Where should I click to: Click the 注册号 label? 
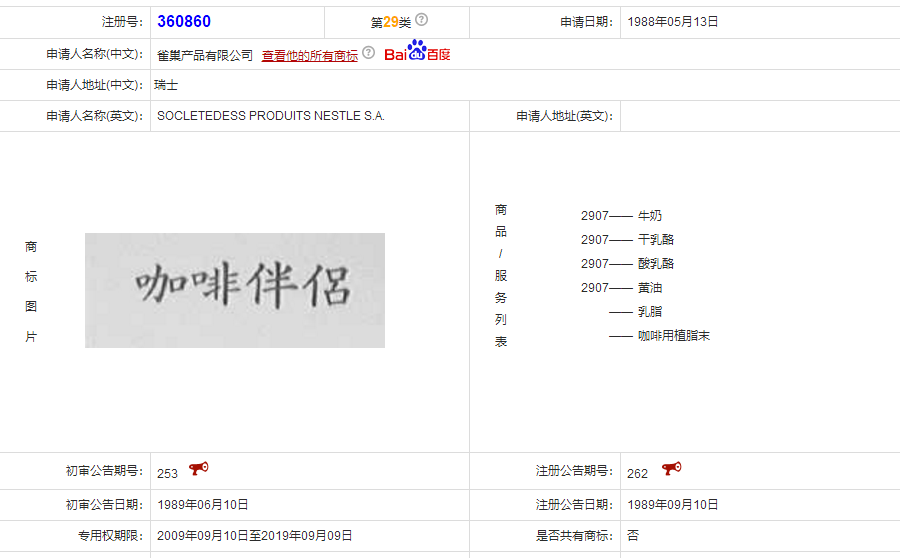(x=122, y=22)
